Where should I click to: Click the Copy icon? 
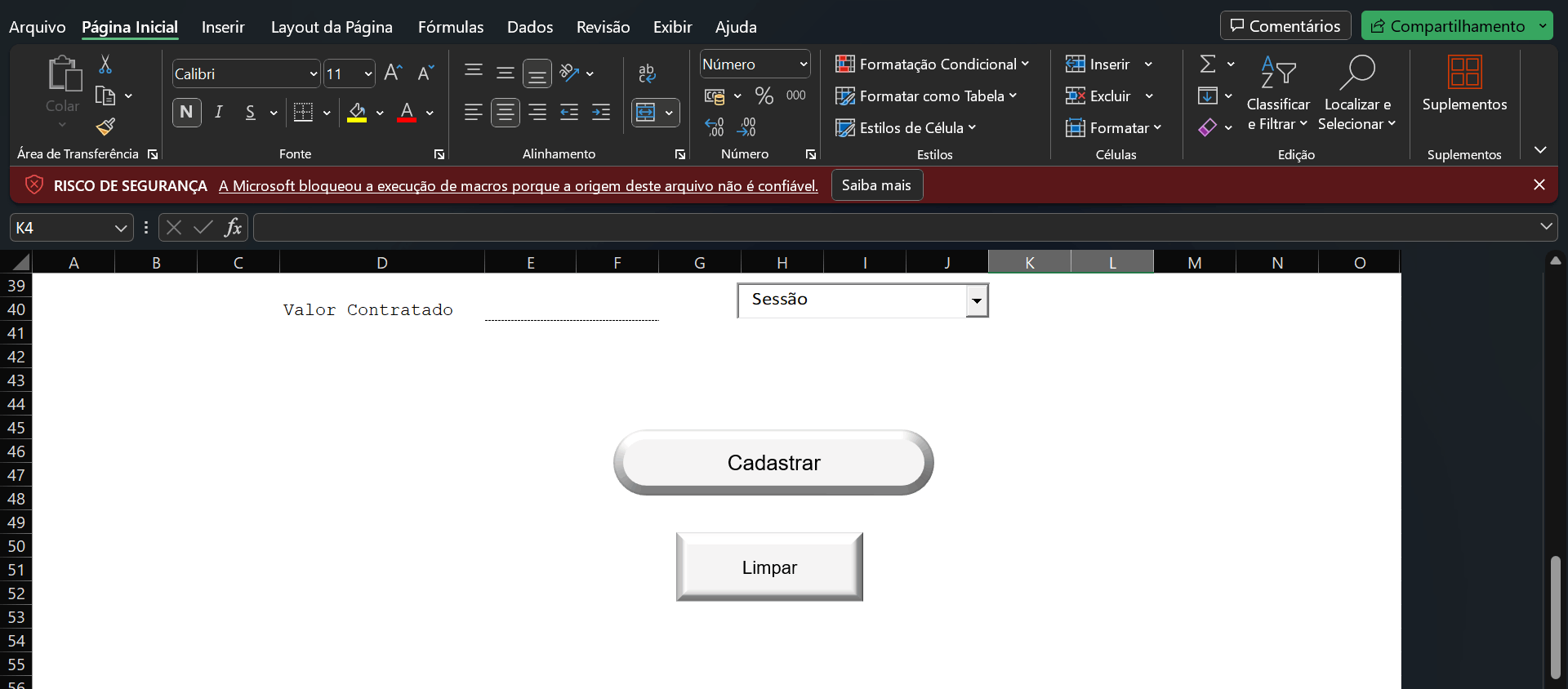(105, 96)
